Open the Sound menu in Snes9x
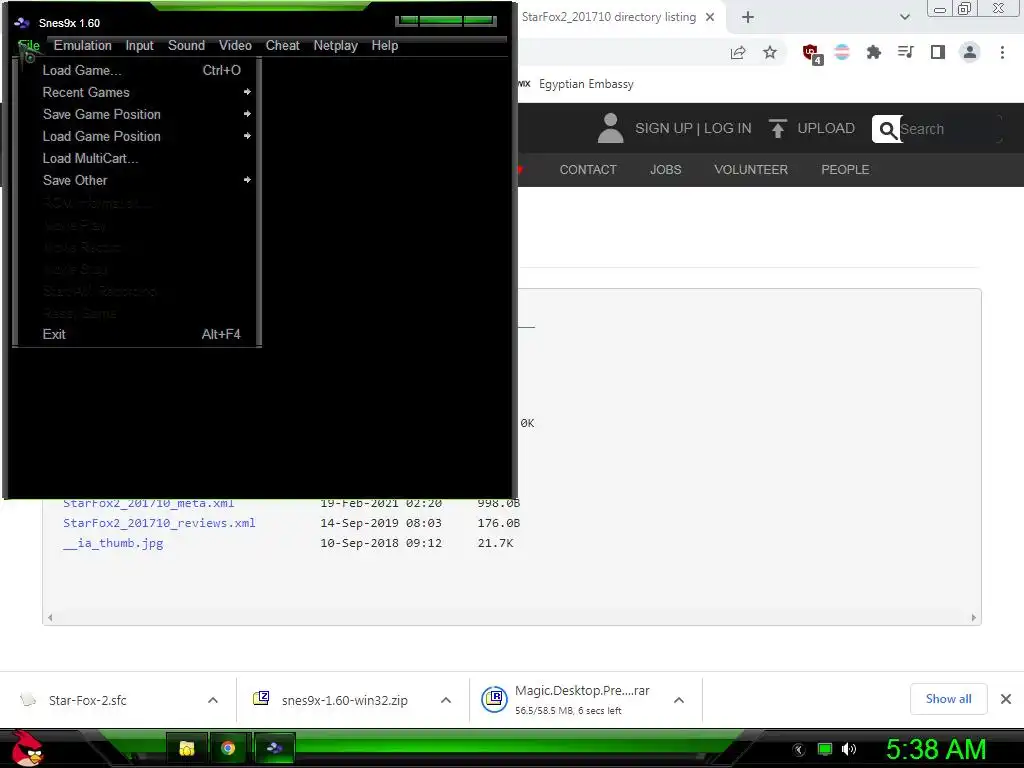The image size is (1024, 768). (x=186, y=46)
